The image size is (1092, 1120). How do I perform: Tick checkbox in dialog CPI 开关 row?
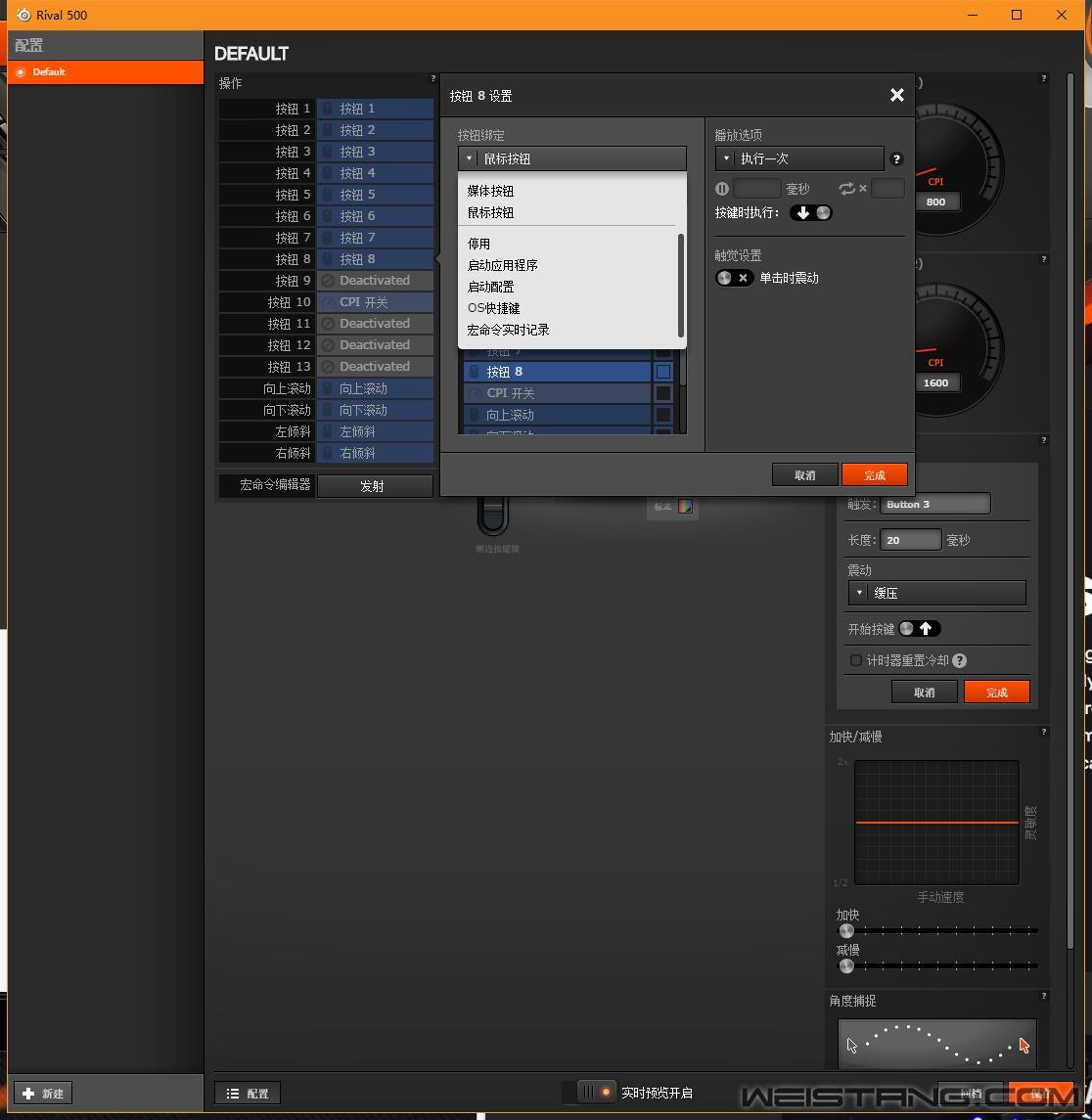pyautogui.click(x=663, y=393)
